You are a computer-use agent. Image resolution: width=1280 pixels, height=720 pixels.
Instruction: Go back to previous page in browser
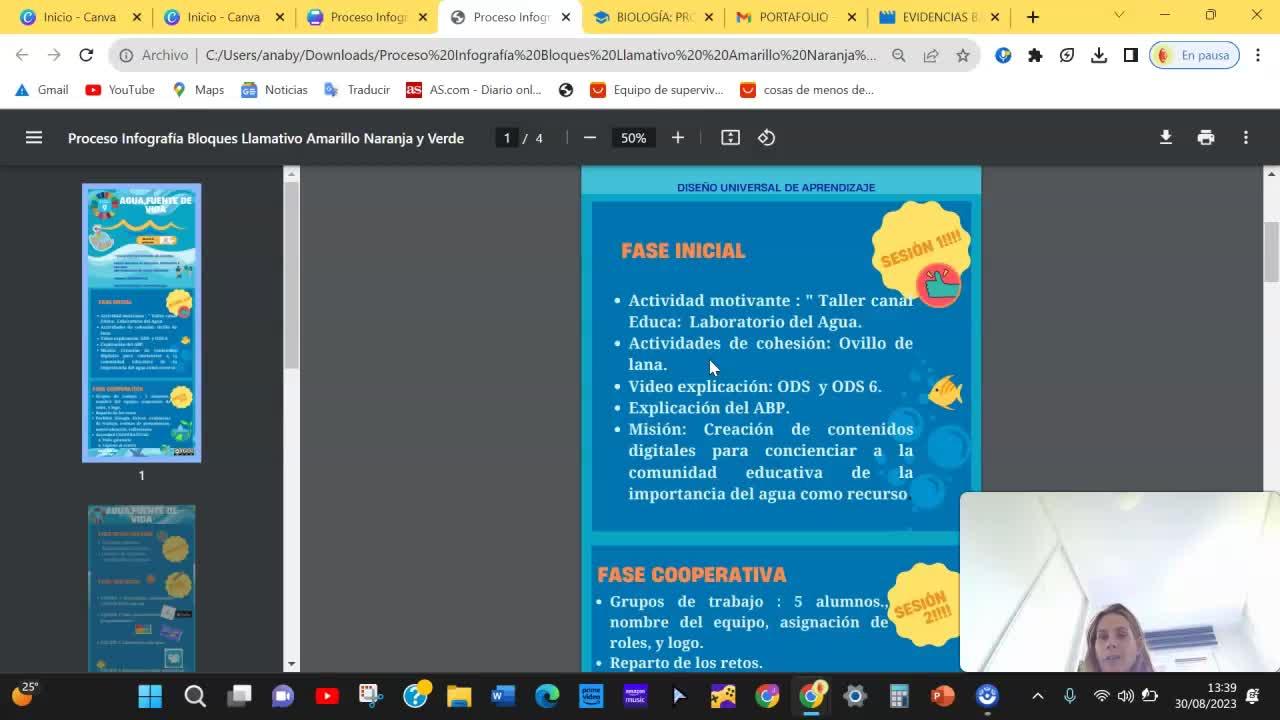point(22,55)
